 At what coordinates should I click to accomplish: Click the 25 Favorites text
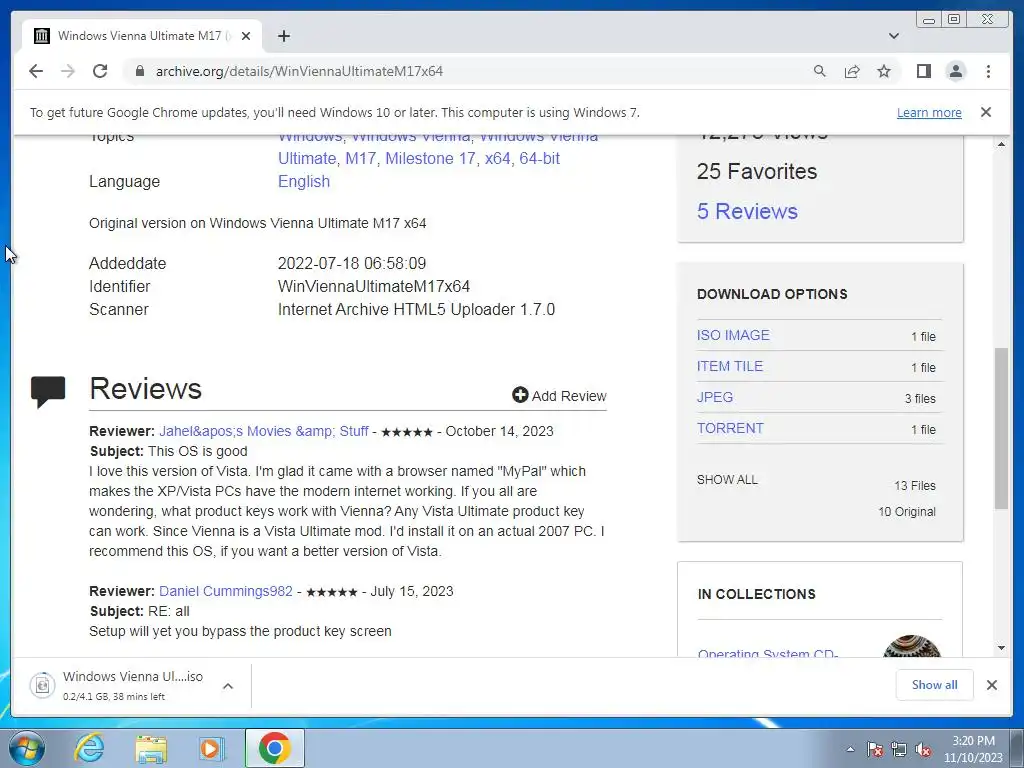(756, 171)
